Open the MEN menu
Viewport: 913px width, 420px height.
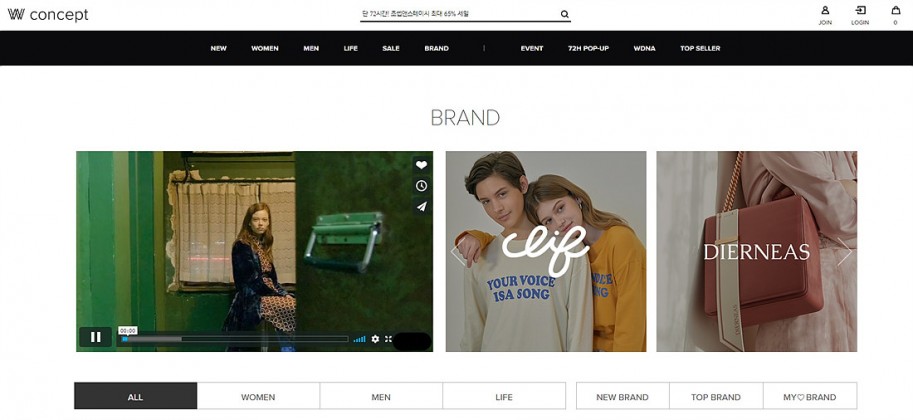[311, 48]
